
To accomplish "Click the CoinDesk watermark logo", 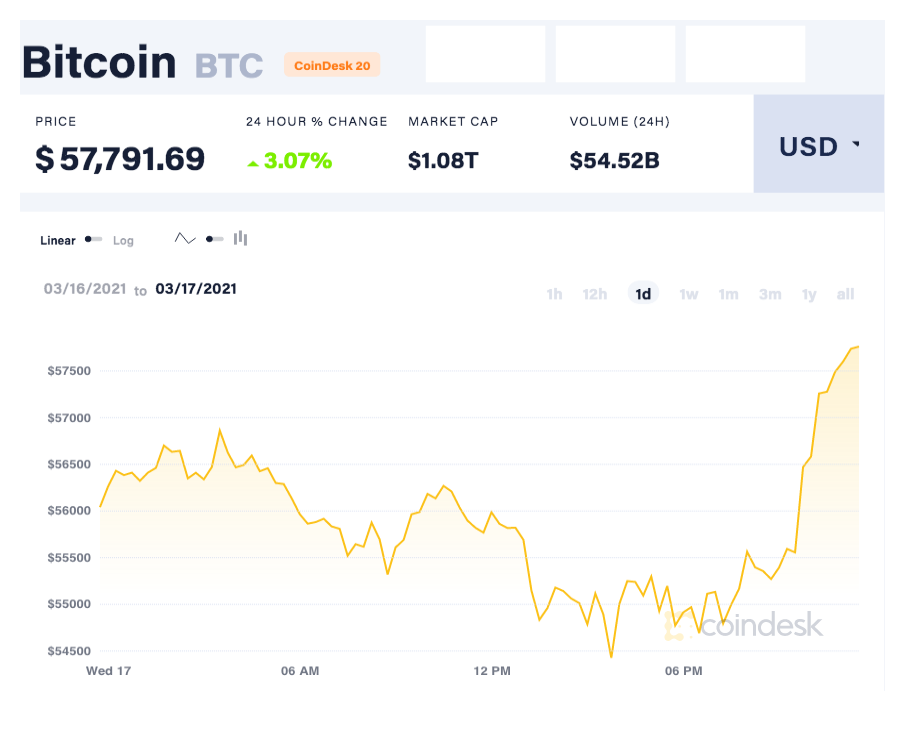I will tap(745, 625).
